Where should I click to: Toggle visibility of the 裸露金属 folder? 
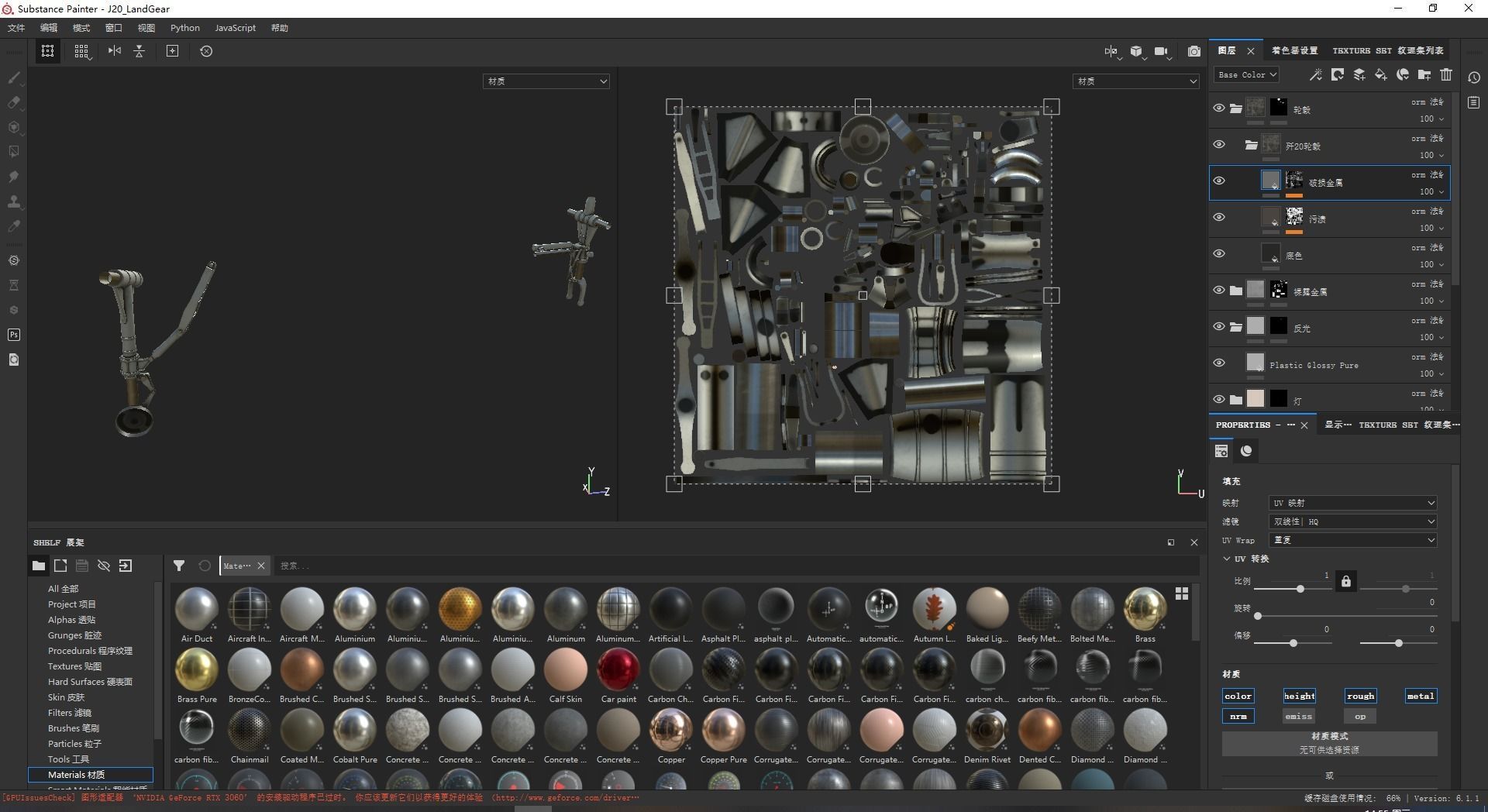pyautogui.click(x=1219, y=291)
